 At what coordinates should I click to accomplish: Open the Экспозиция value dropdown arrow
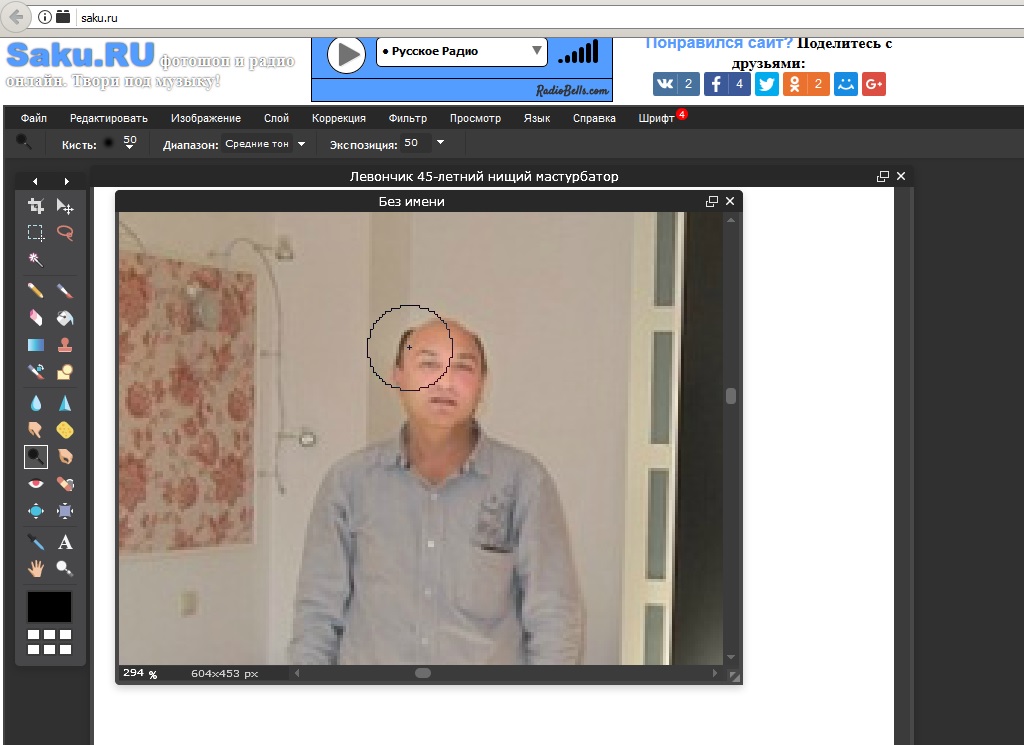pyautogui.click(x=440, y=142)
